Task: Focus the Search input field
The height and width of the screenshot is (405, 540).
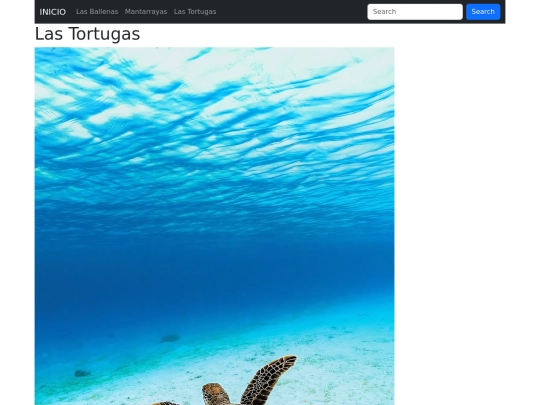Action: click(x=415, y=12)
